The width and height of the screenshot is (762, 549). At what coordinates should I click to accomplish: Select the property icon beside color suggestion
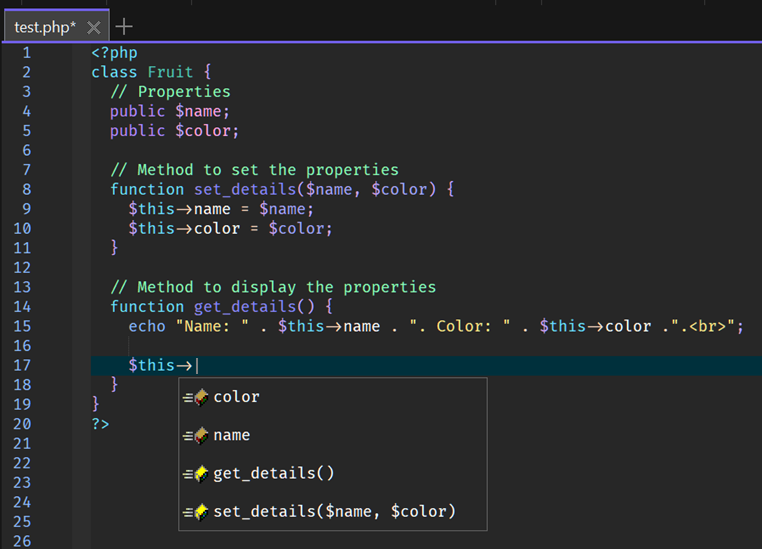196,397
